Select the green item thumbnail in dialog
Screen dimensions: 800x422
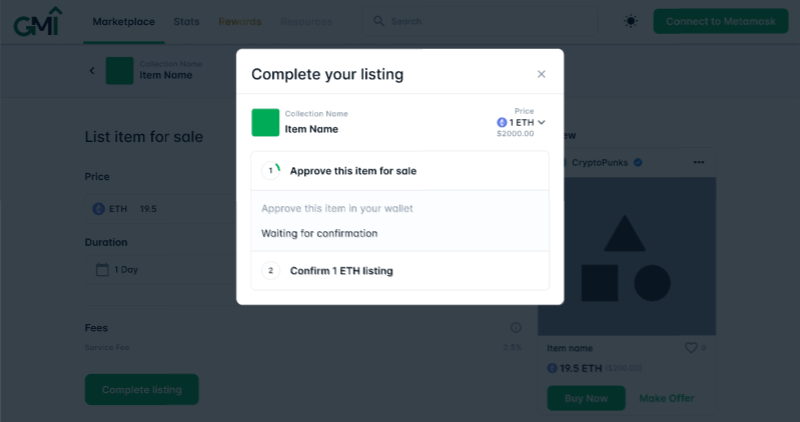tap(265, 122)
